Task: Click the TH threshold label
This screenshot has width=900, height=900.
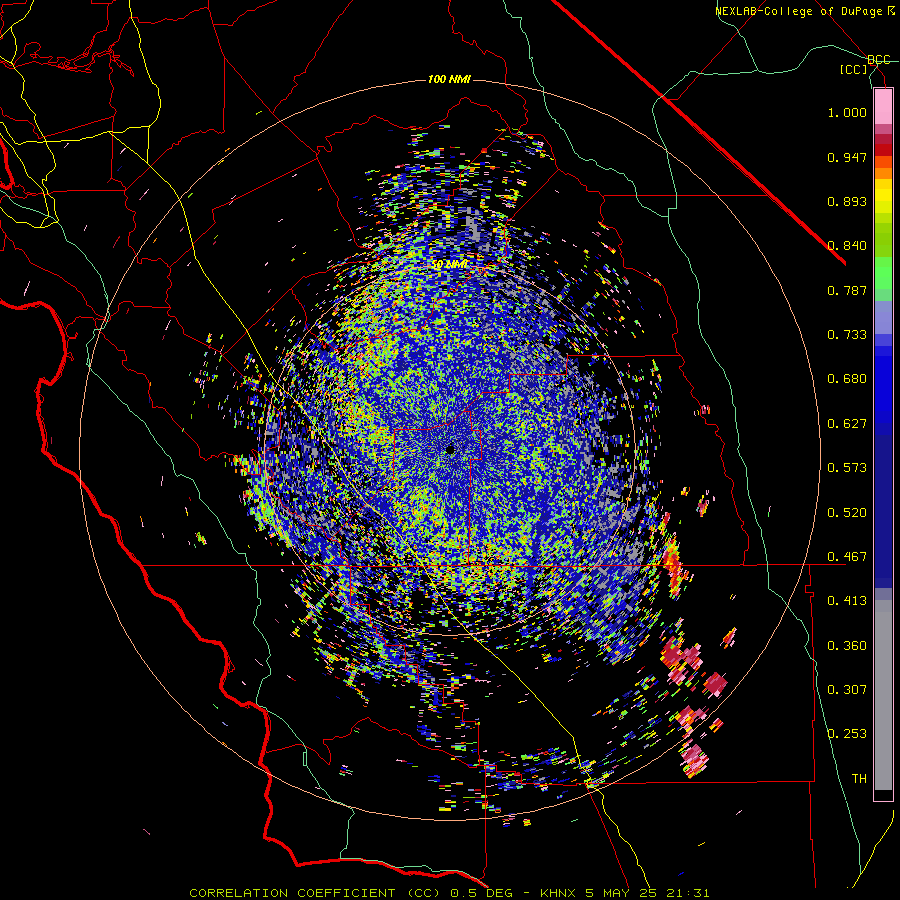Action: (859, 779)
